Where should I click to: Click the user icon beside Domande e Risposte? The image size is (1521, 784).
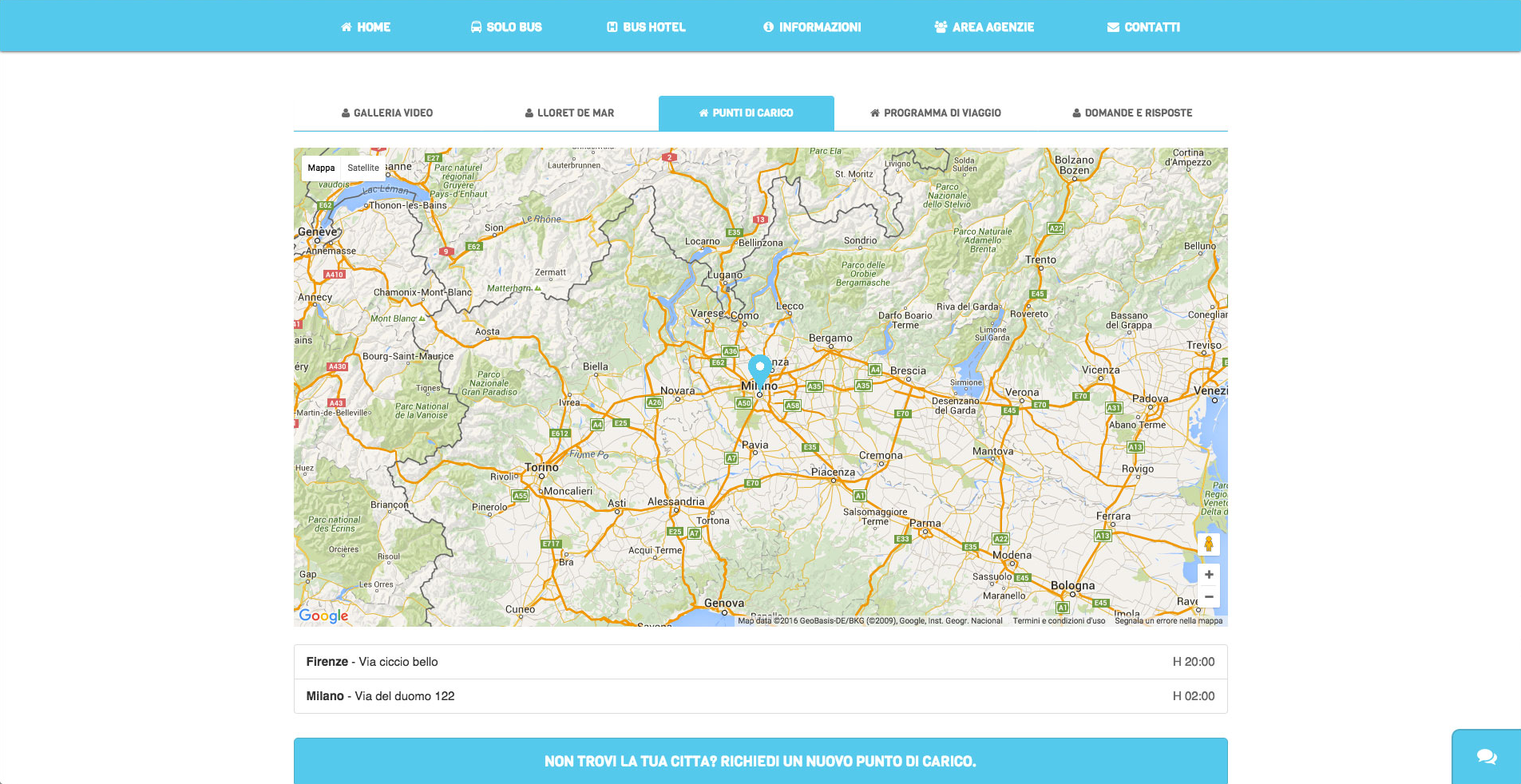tap(1076, 113)
